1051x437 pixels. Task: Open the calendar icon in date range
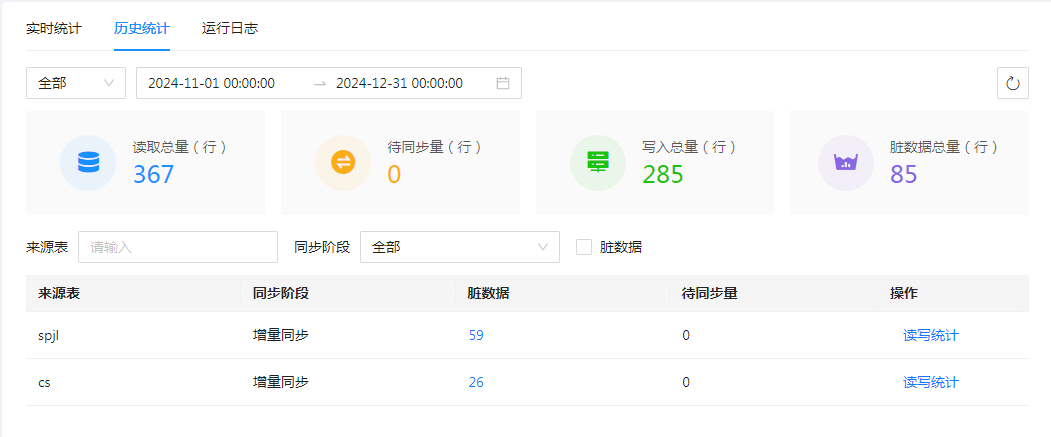503,83
